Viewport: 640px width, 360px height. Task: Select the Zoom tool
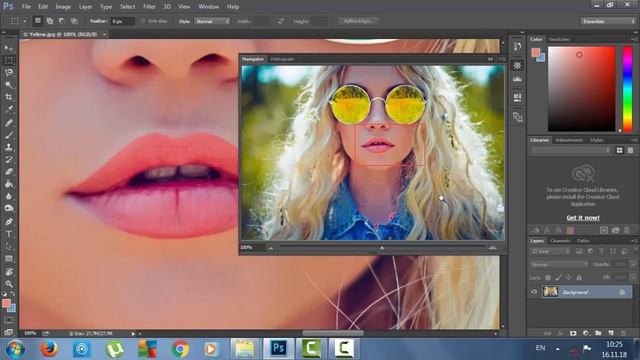[x=9, y=284]
